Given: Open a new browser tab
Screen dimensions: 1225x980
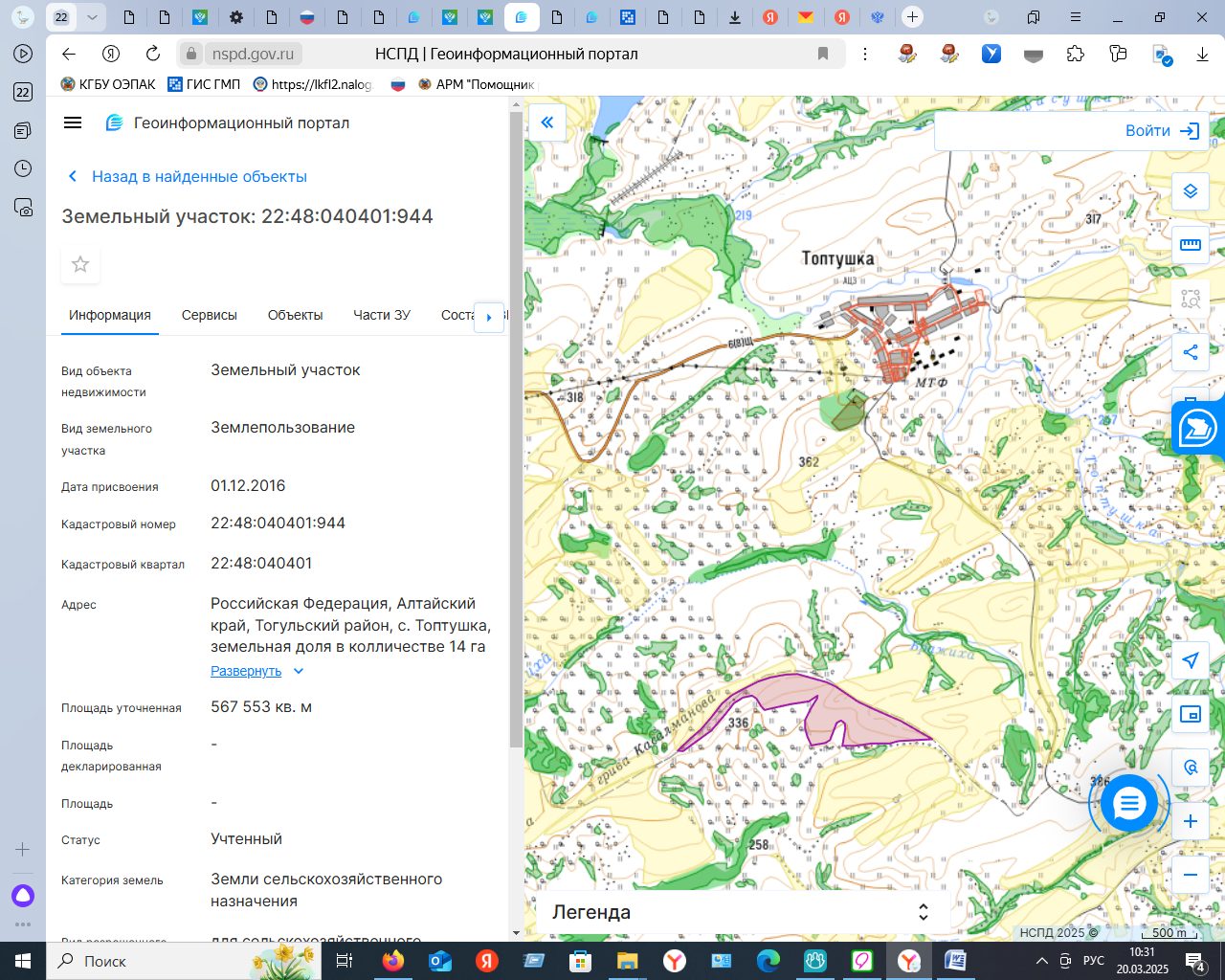Looking at the screenshot, I should coord(913,17).
